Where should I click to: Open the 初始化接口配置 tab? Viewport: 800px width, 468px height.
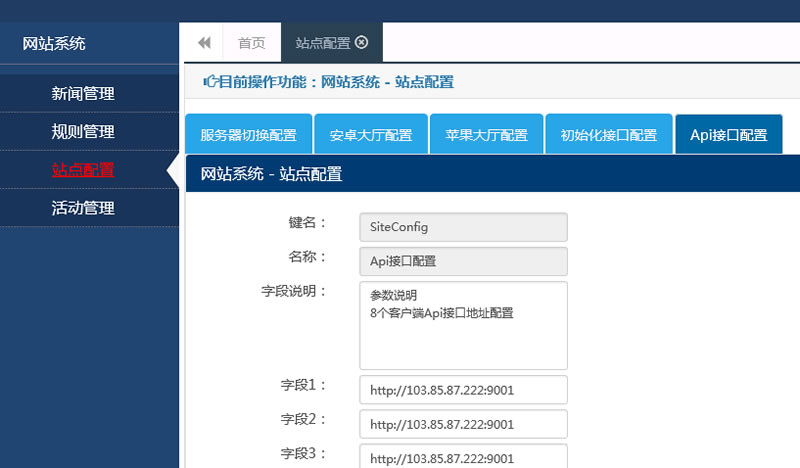(x=608, y=135)
